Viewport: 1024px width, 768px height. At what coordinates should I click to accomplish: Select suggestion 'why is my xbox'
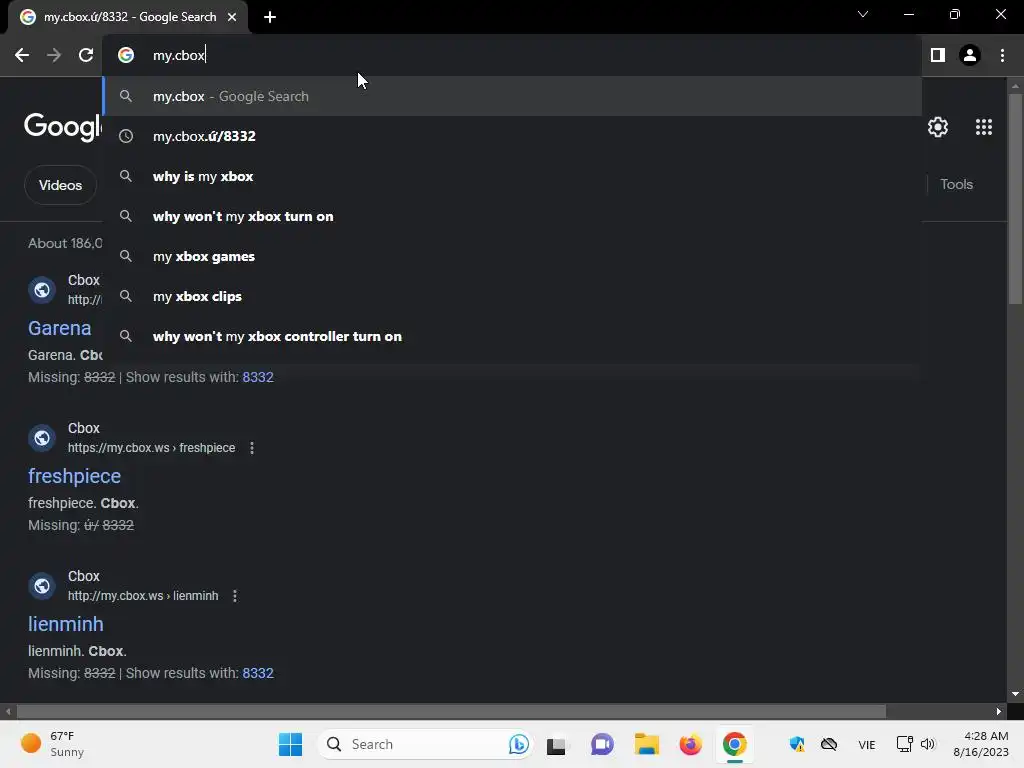click(512, 176)
